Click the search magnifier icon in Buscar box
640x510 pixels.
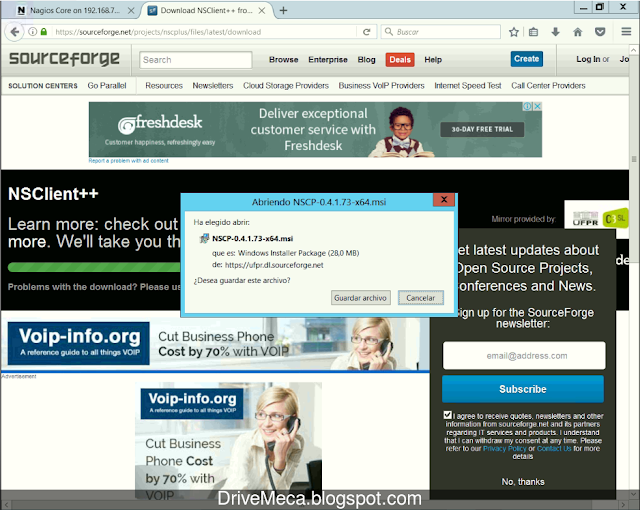point(389,32)
